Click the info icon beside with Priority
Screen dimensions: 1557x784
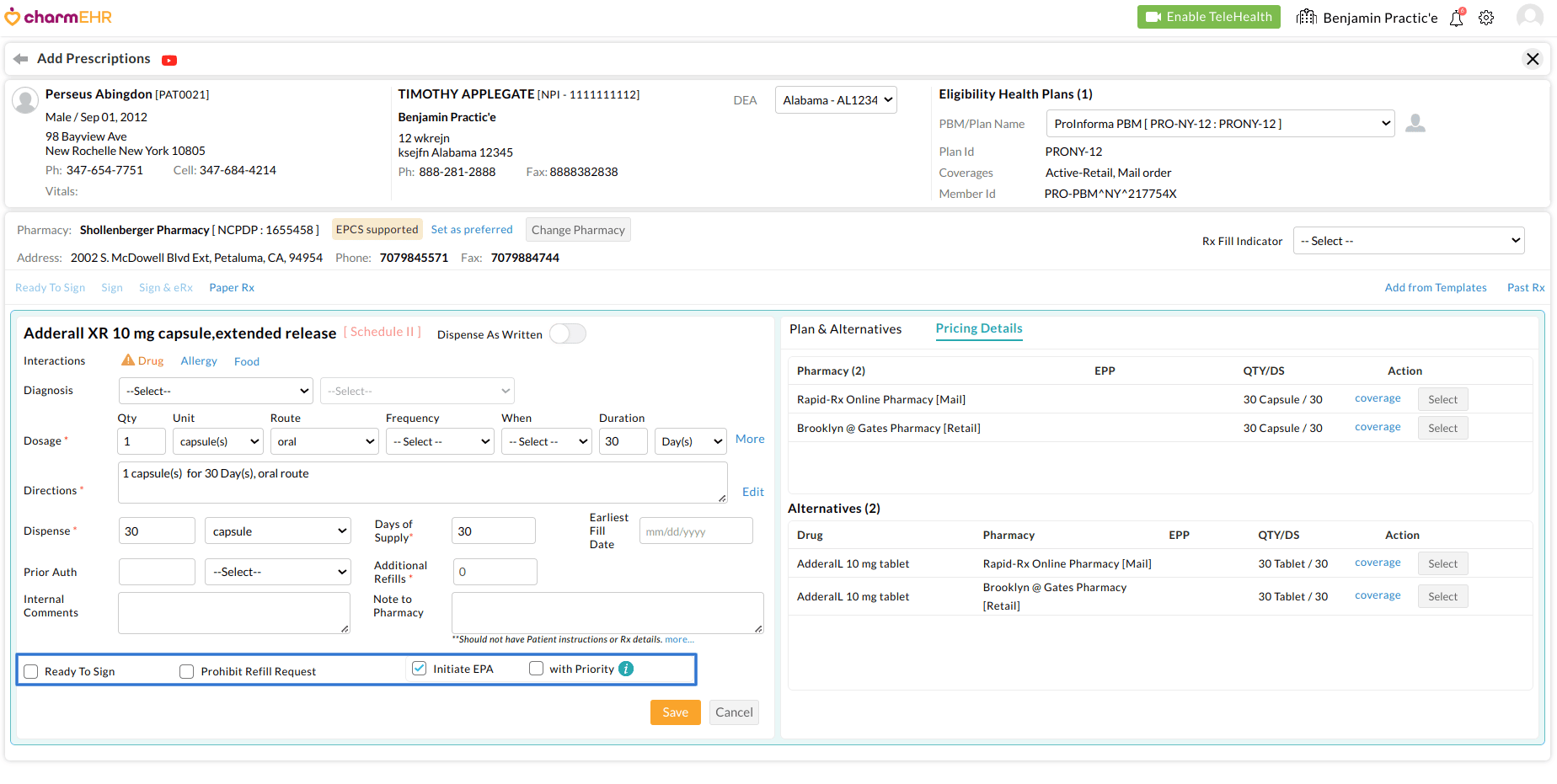tap(626, 669)
